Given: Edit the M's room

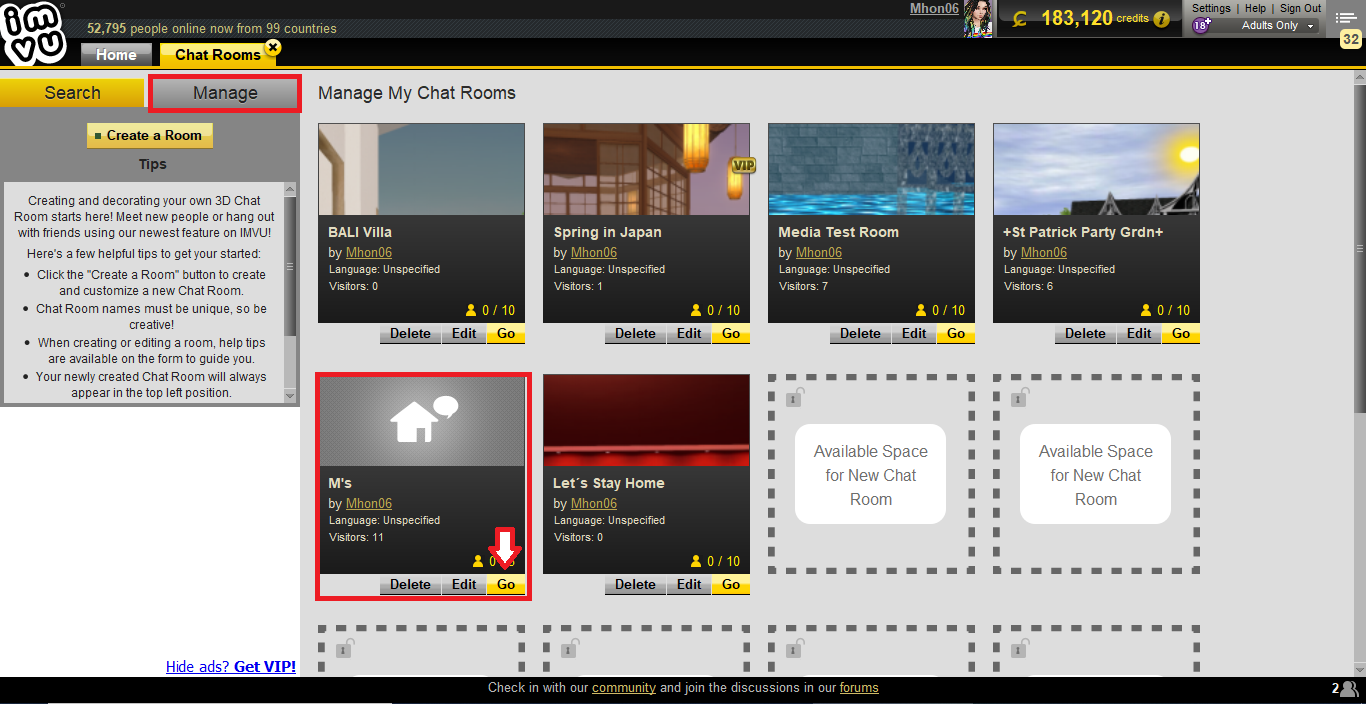Looking at the screenshot, I should click(x=464, y=584).
